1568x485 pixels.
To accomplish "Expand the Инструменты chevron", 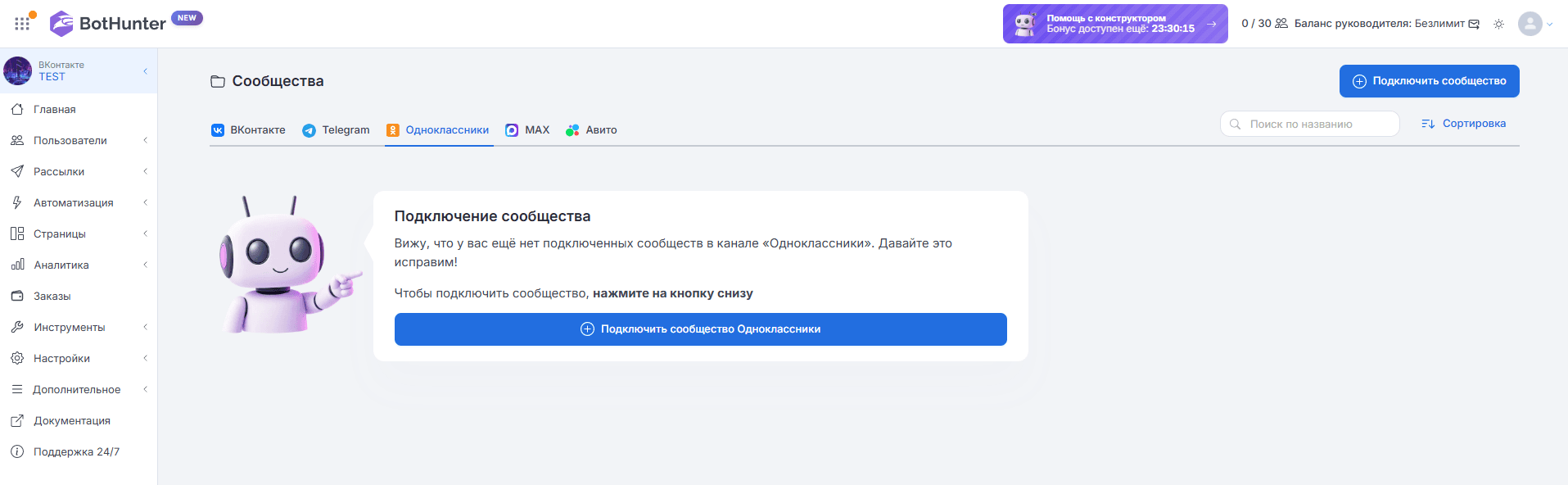I will click(146, 327).
